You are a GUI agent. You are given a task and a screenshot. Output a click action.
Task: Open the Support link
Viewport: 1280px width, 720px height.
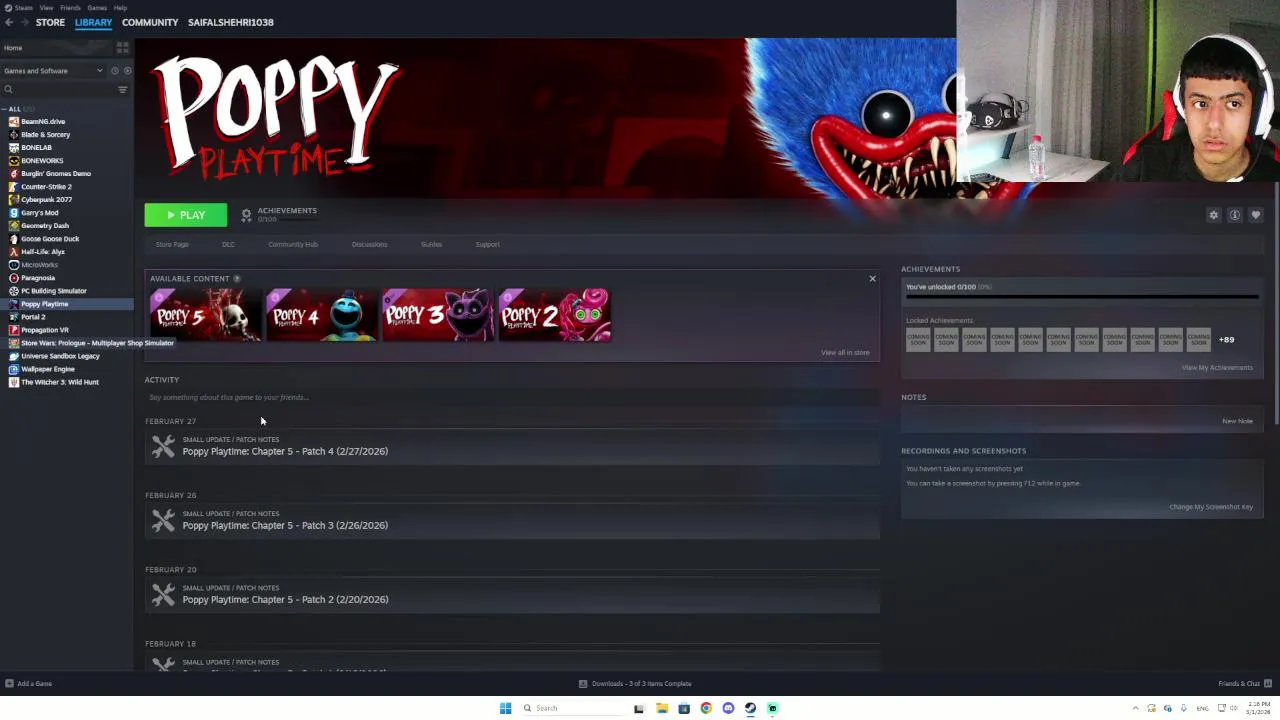pyautogui.click(x=487, y=244)
